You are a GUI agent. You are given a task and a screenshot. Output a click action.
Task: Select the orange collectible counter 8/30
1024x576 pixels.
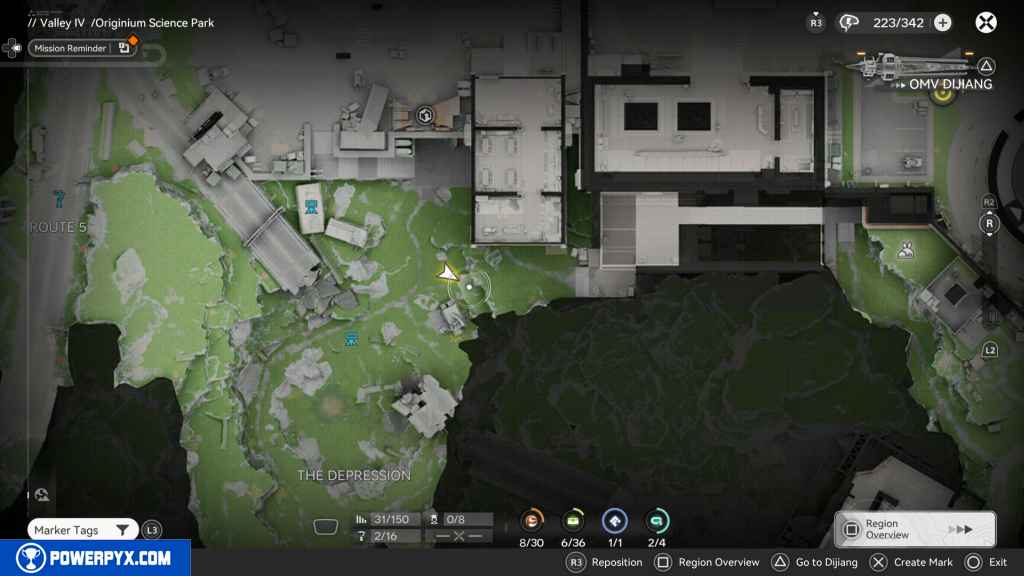[x=532, y=521]
